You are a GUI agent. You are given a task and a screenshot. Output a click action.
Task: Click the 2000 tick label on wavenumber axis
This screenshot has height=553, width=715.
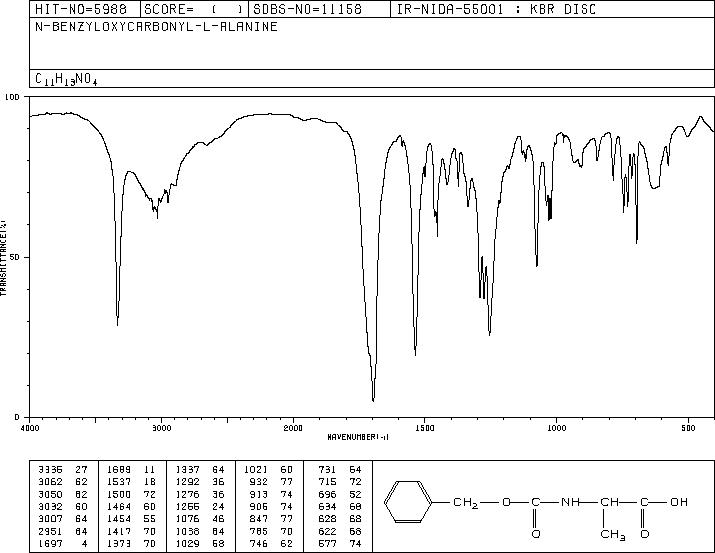[x=293, y=428]
